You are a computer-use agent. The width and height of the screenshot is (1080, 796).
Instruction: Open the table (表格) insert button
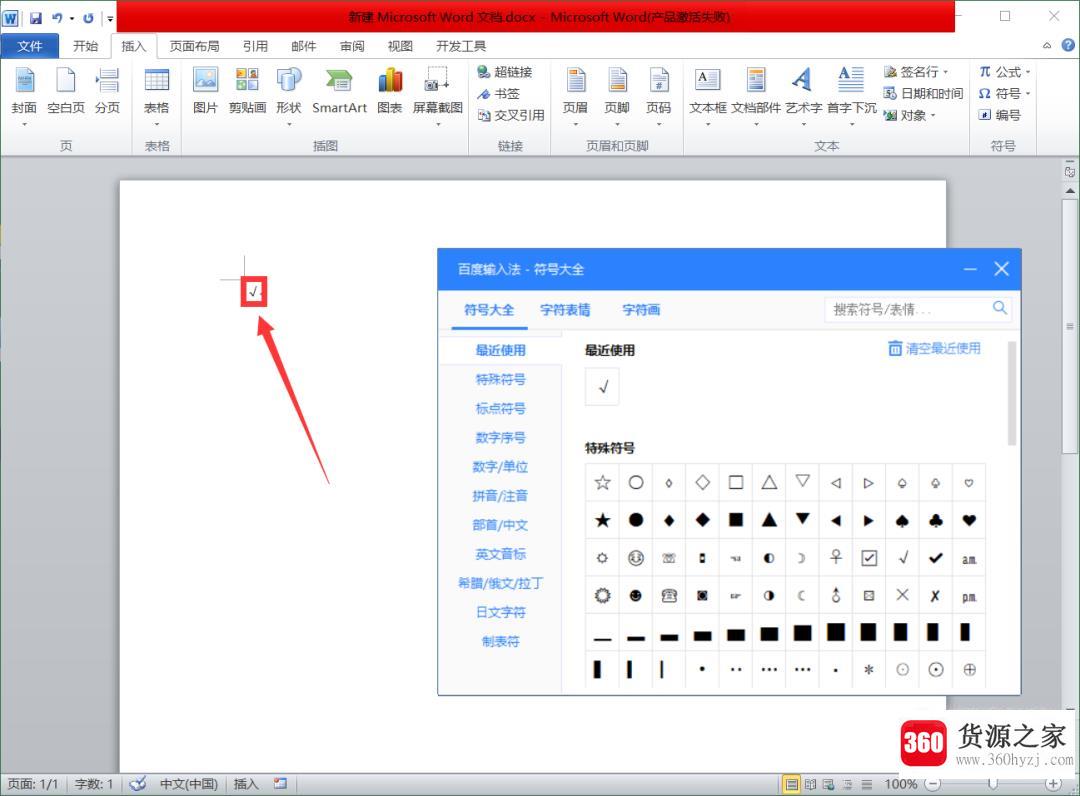156,95
